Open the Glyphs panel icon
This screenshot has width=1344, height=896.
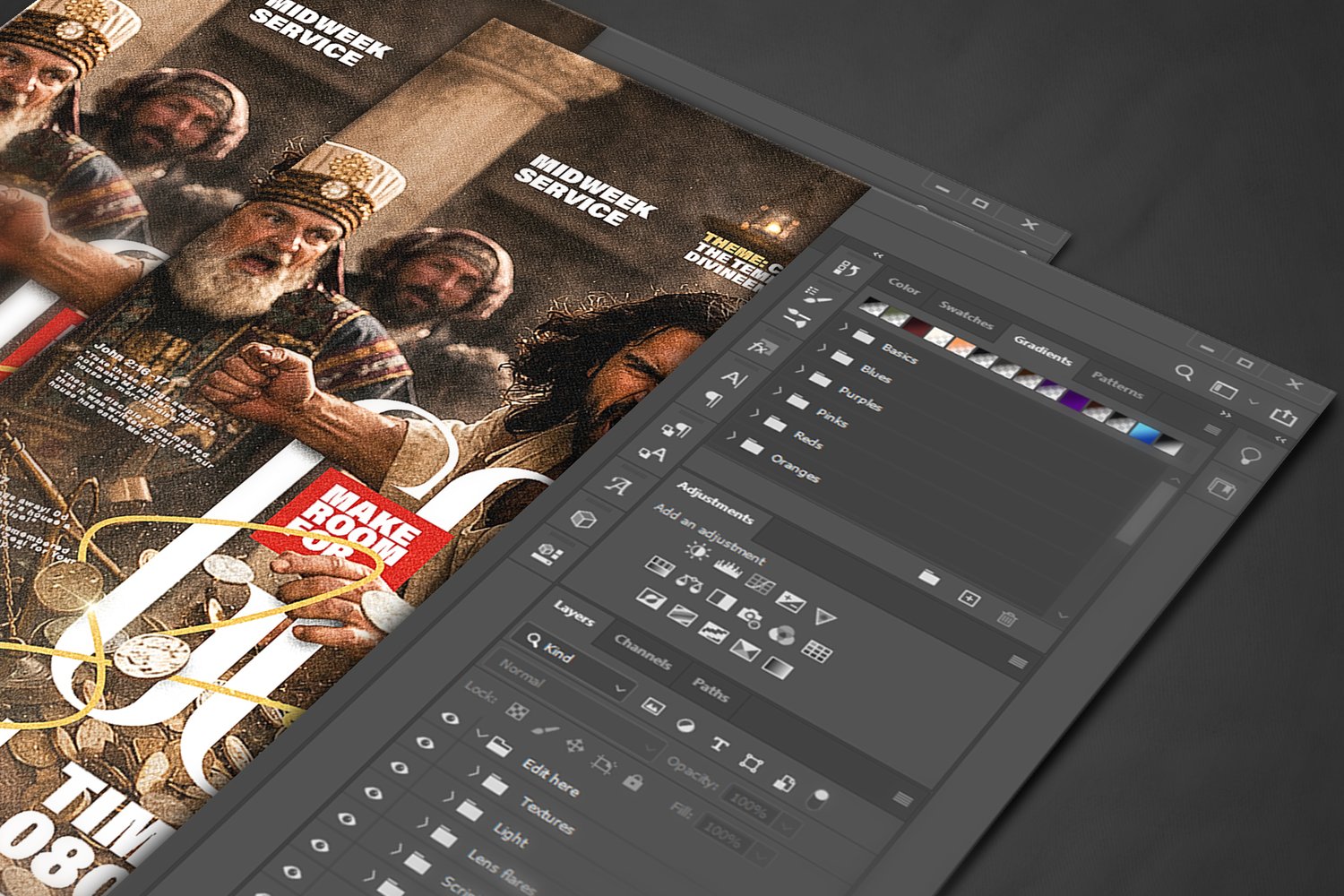[x=617, y=485]
